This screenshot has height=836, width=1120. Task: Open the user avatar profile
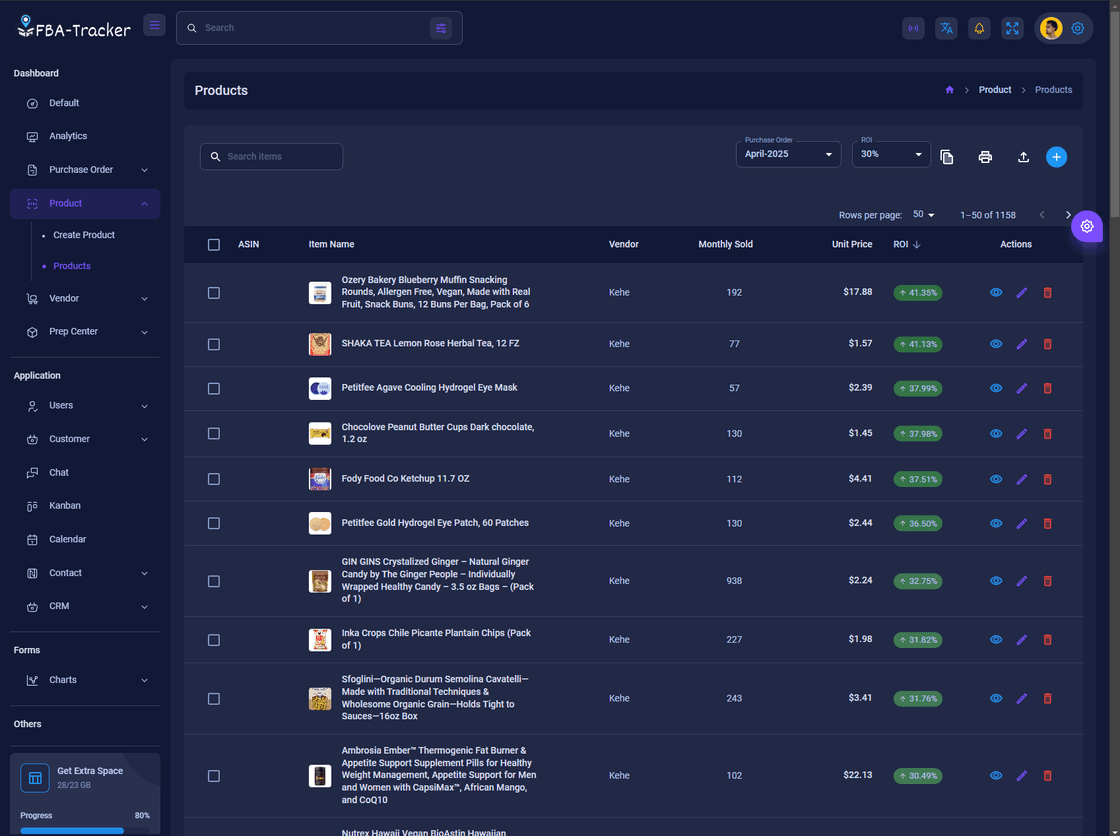coord(1051,29)
